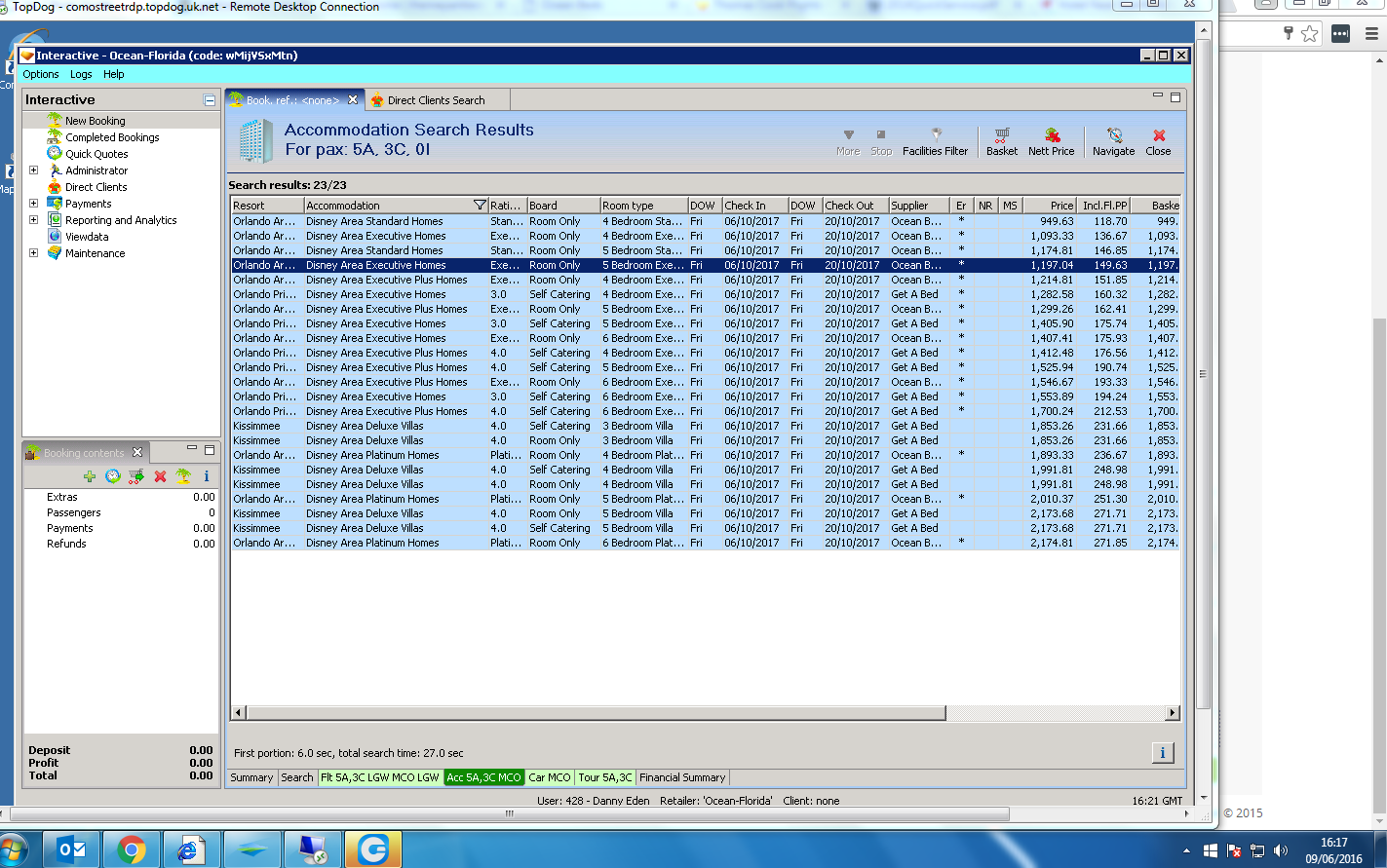This screenshot has height=868, width=1387.
Task: Click the red delete X in Booking contents
Action: [160, 476]
